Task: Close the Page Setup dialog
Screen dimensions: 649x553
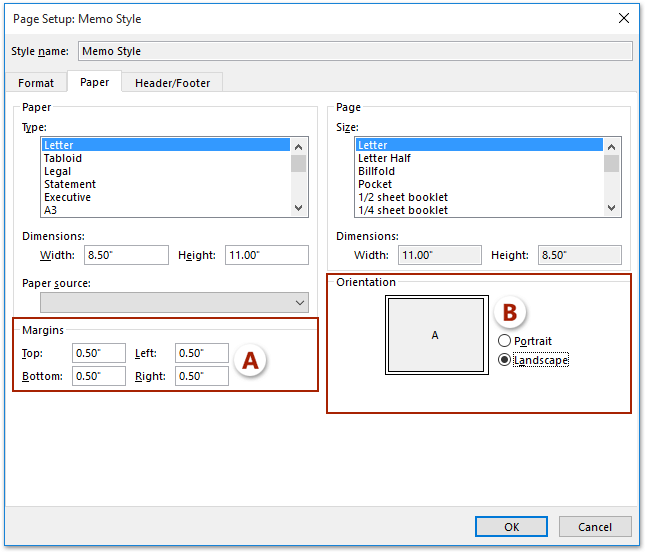Action: 624,18
